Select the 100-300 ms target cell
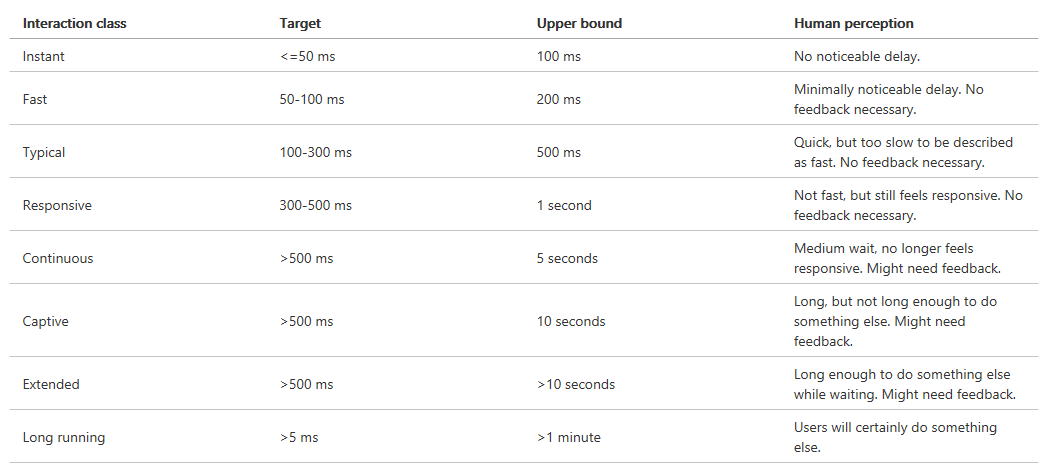Image resolution: width=1059 pixels, height=474 pixels. coord(316,152)
